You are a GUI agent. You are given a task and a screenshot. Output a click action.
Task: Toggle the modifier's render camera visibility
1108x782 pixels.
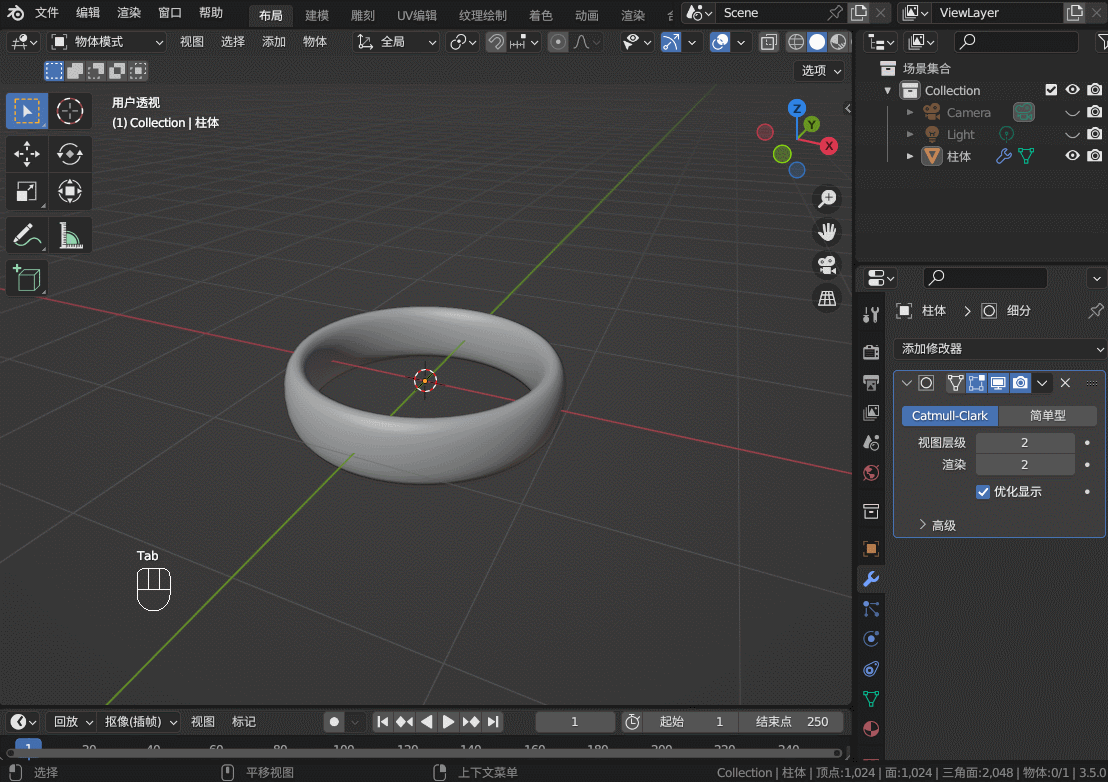click(1019, 383)
